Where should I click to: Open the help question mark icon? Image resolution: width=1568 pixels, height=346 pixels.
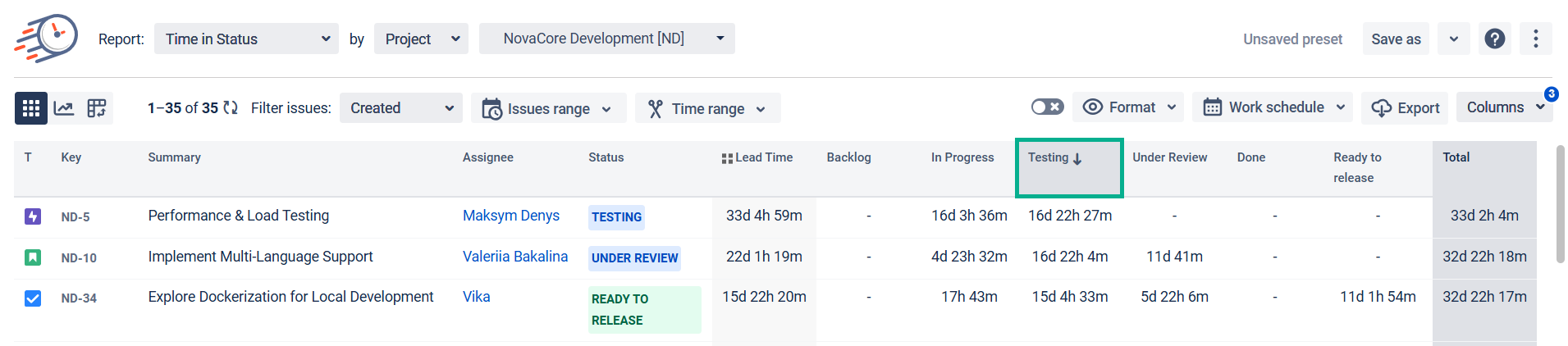[1495, 39]
